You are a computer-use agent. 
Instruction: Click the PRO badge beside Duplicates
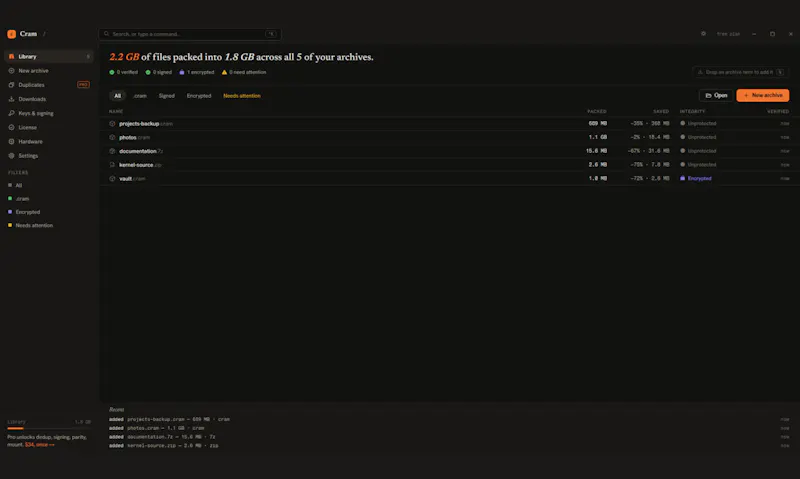pyautogui.click(x=83, y=85)
